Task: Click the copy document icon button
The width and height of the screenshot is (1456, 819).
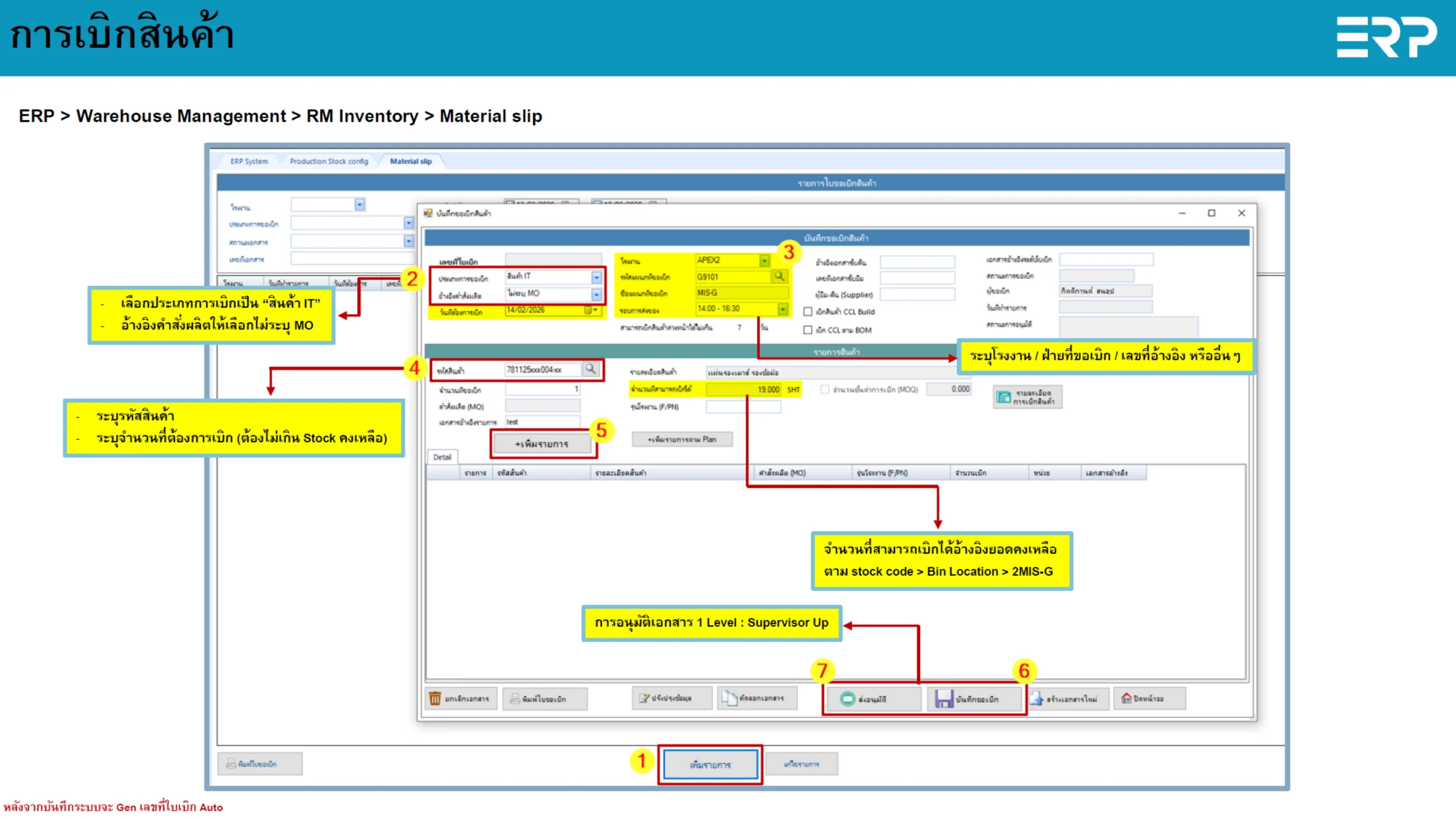Action: (729, 698)
